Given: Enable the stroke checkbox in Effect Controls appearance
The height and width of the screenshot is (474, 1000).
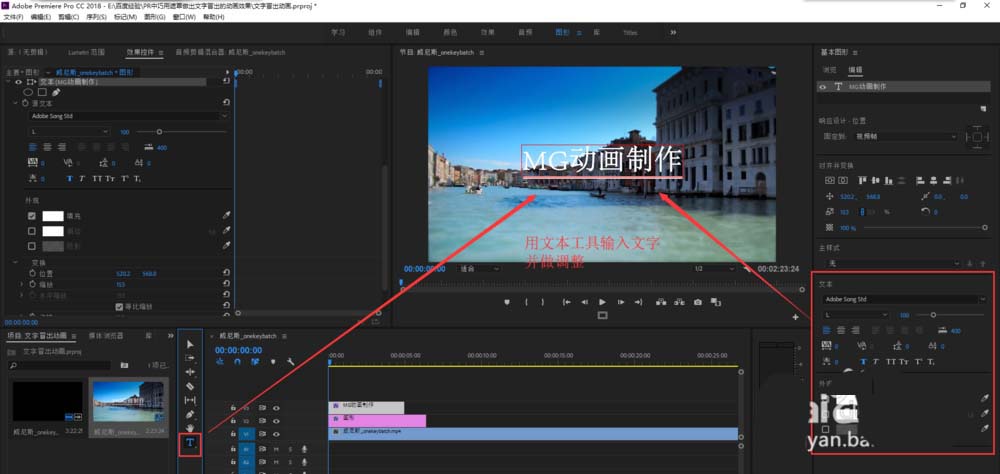Looking at the screenshot, I should [32, 231].
